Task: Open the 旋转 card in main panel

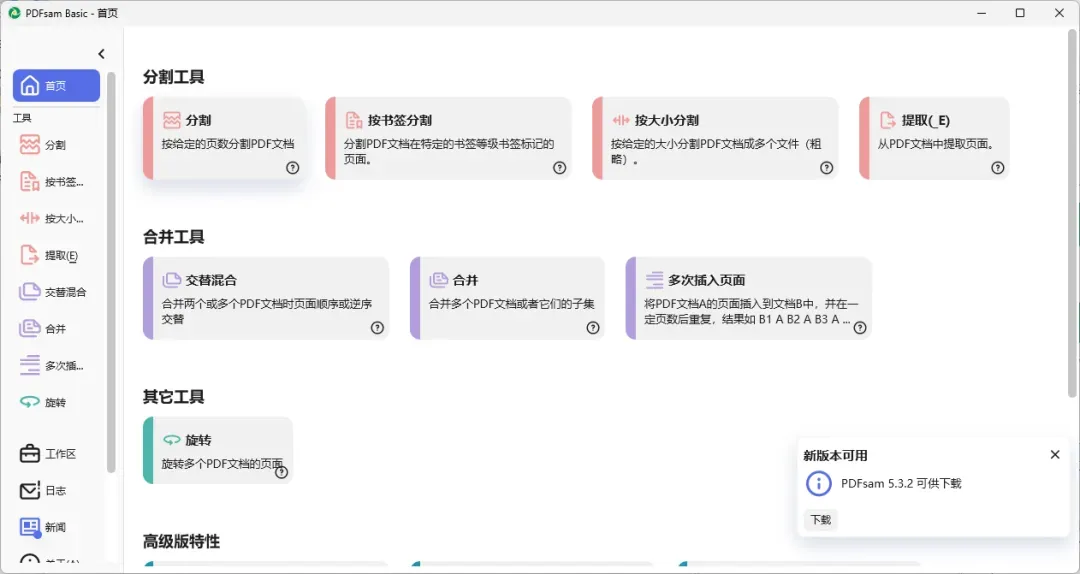Action: click(218, 450)
